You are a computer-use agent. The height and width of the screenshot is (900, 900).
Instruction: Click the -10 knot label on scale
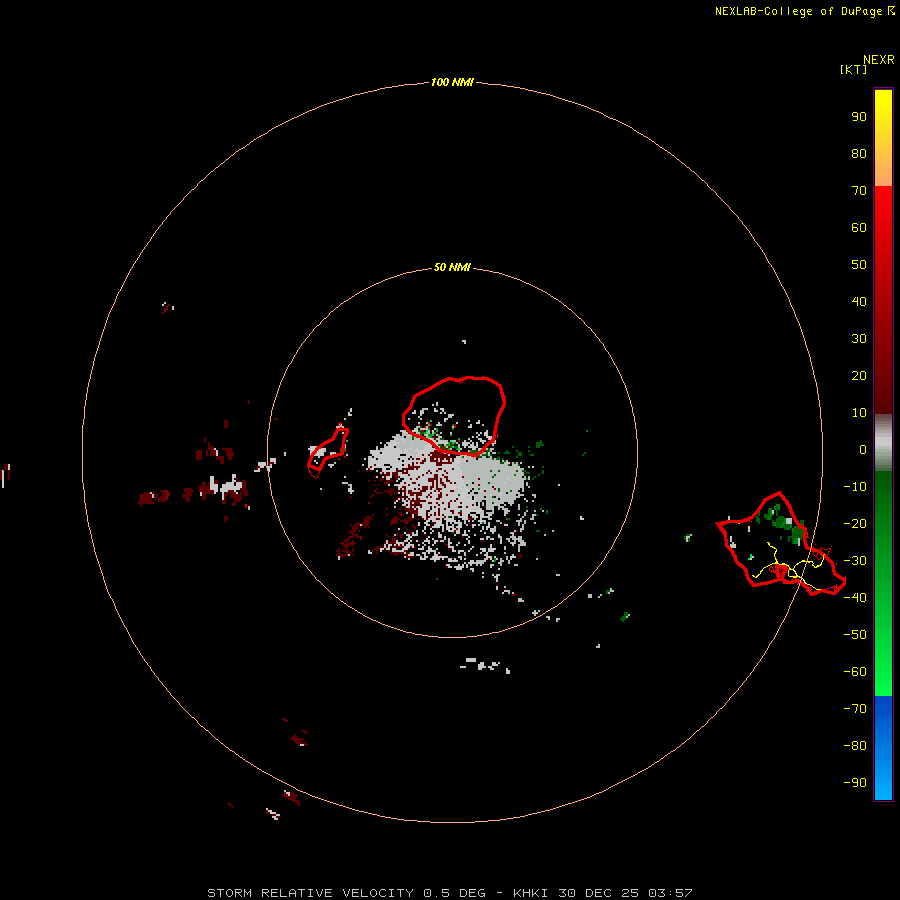tap(855, 487)
